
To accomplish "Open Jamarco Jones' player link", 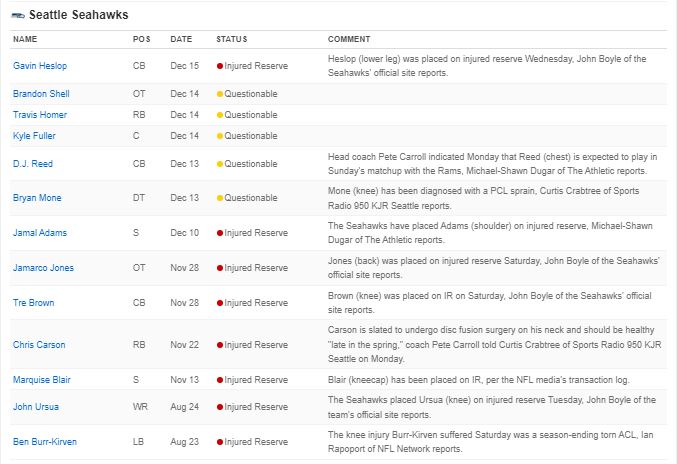I will click(x=43, y=268).
